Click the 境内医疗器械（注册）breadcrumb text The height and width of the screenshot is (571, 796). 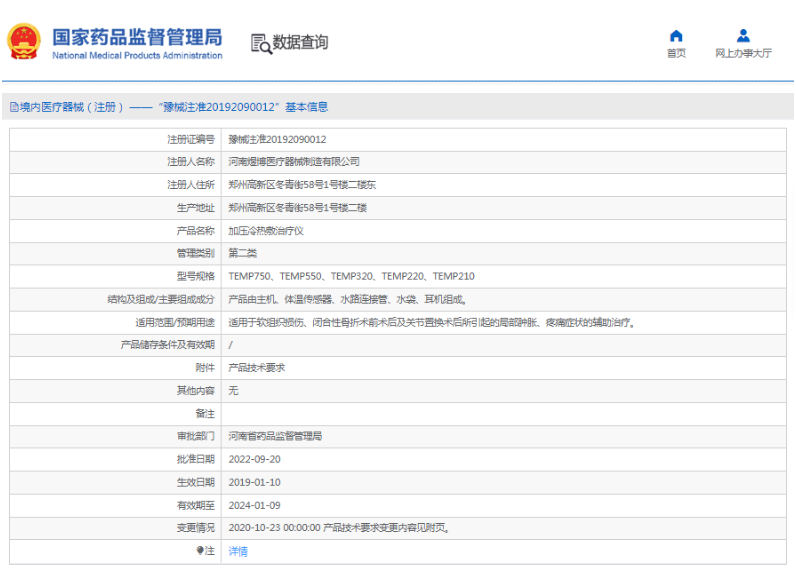coord(72,107)
